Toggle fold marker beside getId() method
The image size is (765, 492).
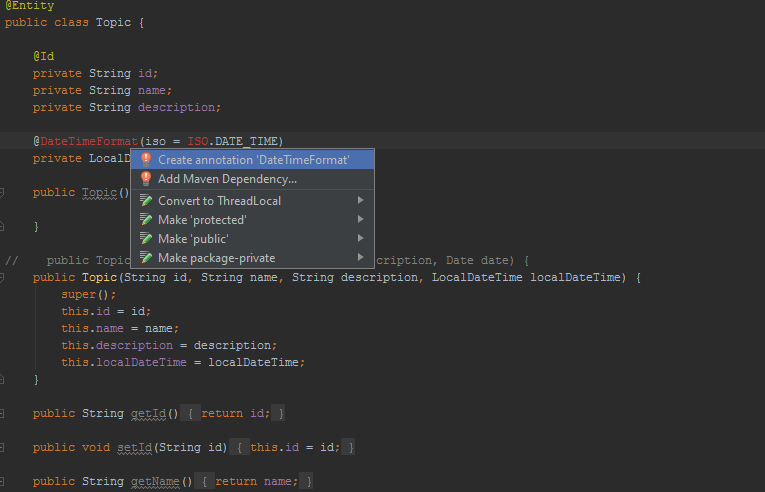(x=2, y=413)
